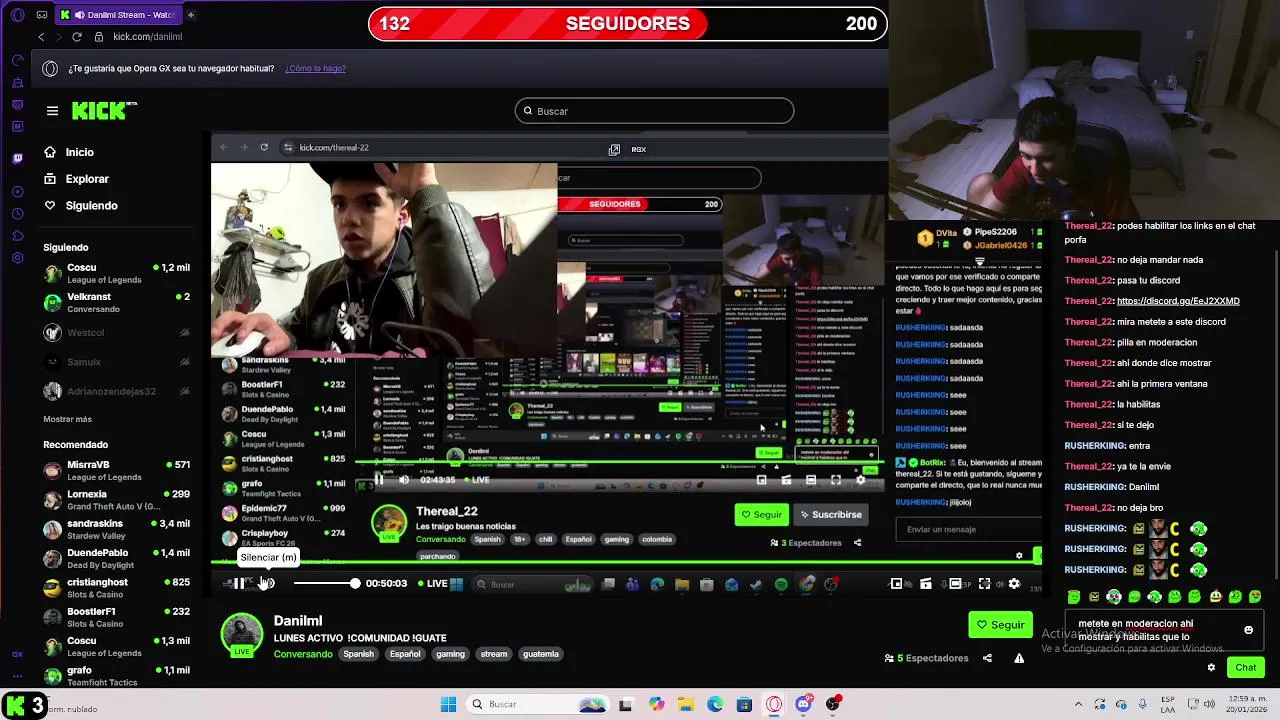The image size is (1280, 720).
Task: Open recommended channel sandraskins
Action: [116, 529]
